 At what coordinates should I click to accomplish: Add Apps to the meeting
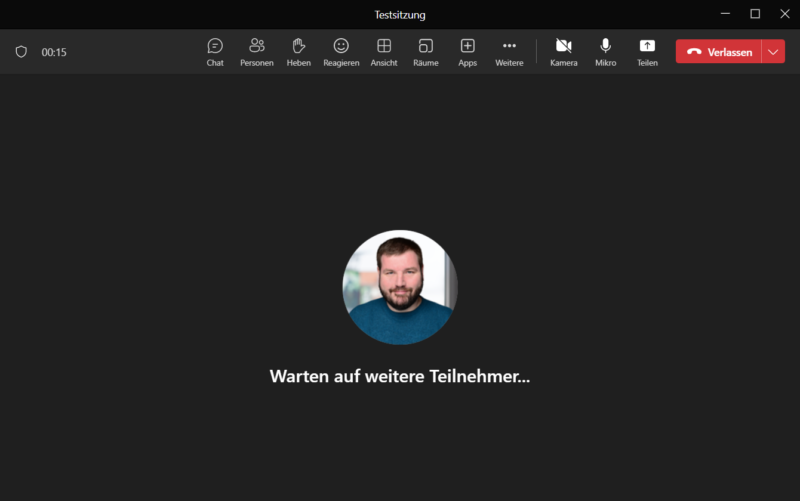(467, 52)
